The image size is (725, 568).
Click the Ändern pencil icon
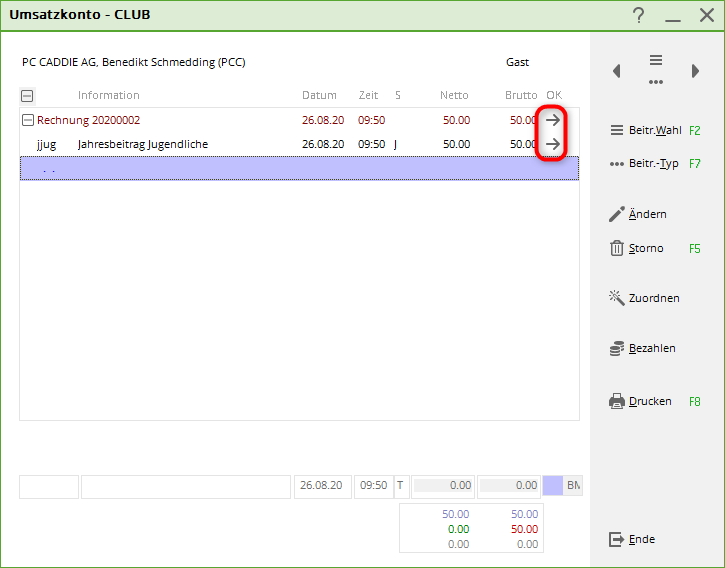pos(617,214)
